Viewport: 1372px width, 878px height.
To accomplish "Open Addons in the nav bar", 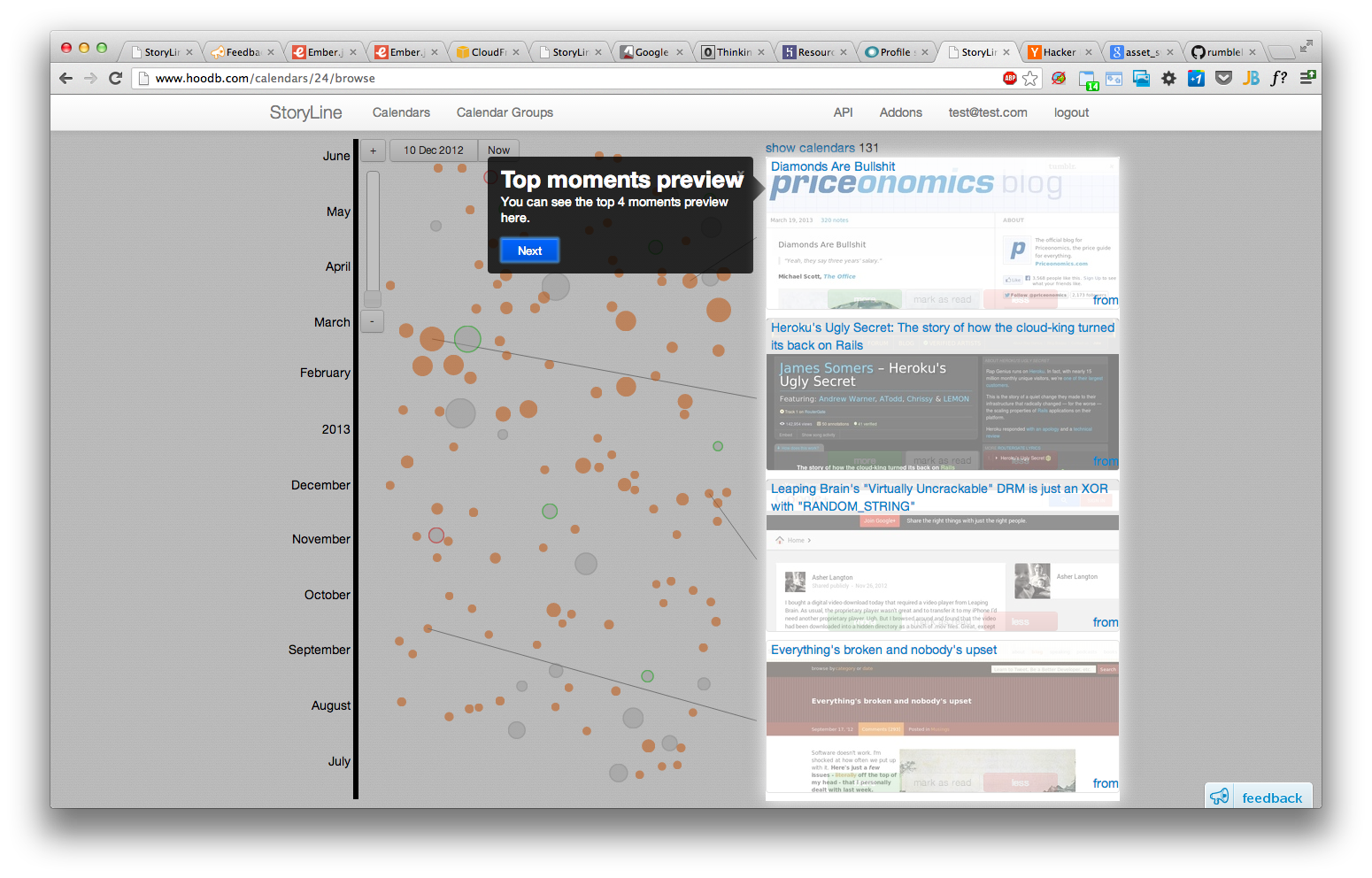I will (x=900, y=112).
